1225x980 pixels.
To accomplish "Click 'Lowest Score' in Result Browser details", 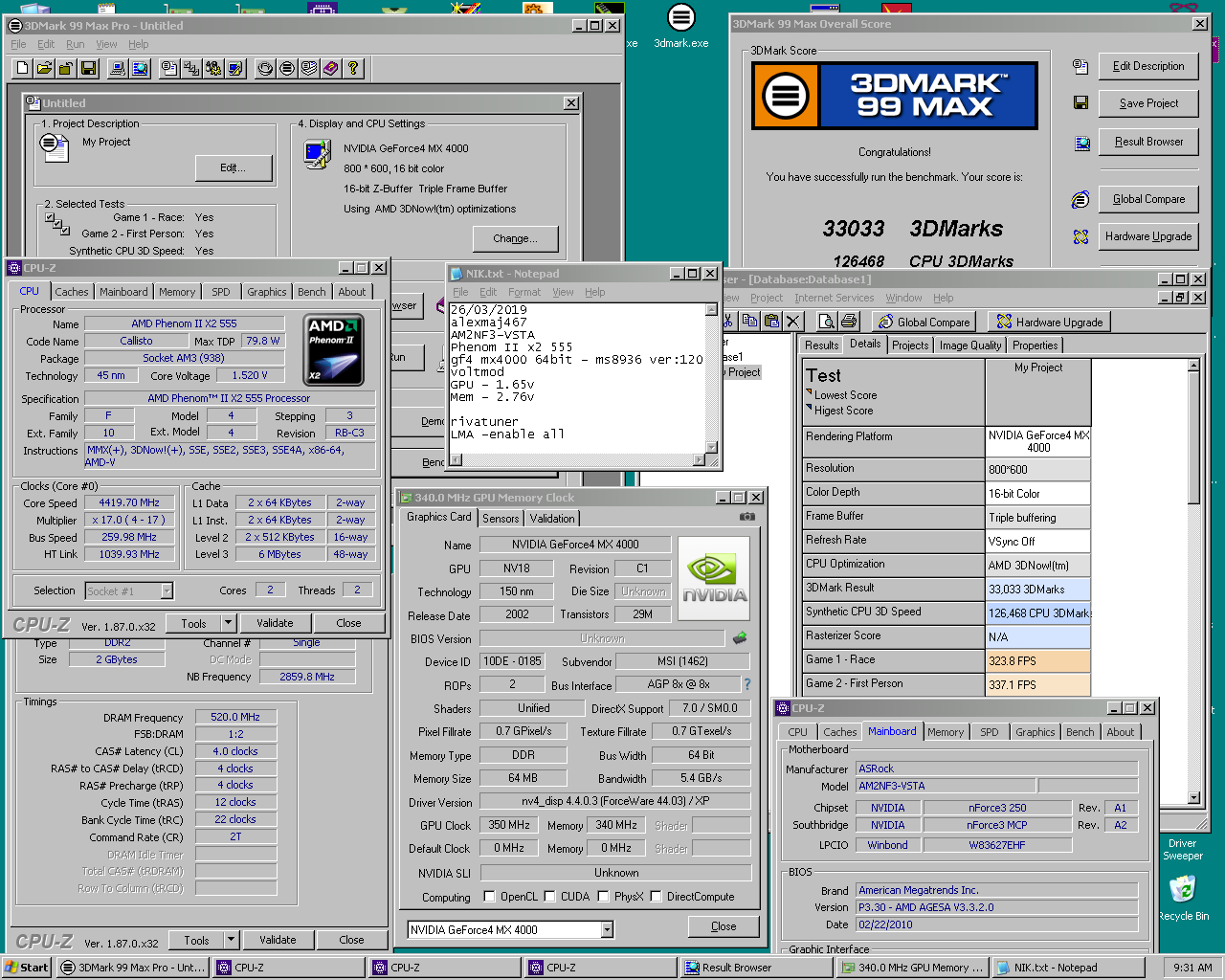I will (845, 395).
